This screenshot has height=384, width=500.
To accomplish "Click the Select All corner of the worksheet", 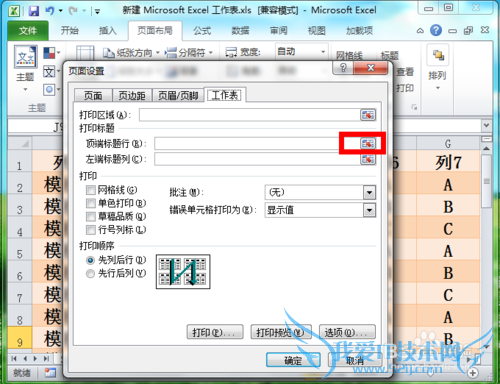I will (x=20, y=143).
